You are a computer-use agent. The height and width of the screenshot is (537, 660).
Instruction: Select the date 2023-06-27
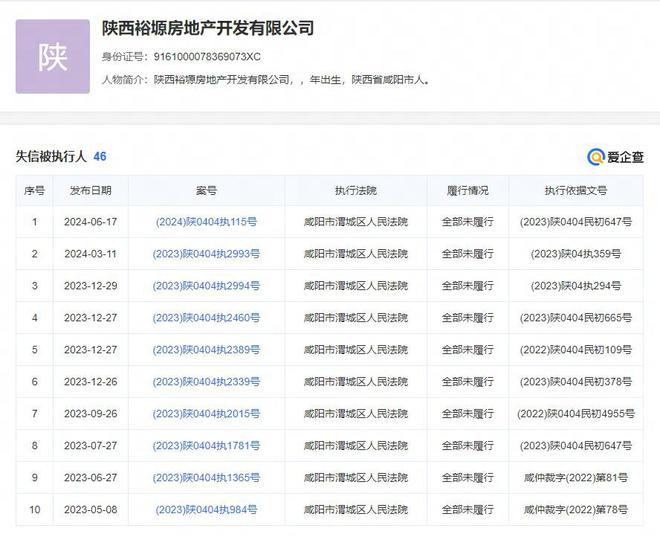click(x=90, y=478)
